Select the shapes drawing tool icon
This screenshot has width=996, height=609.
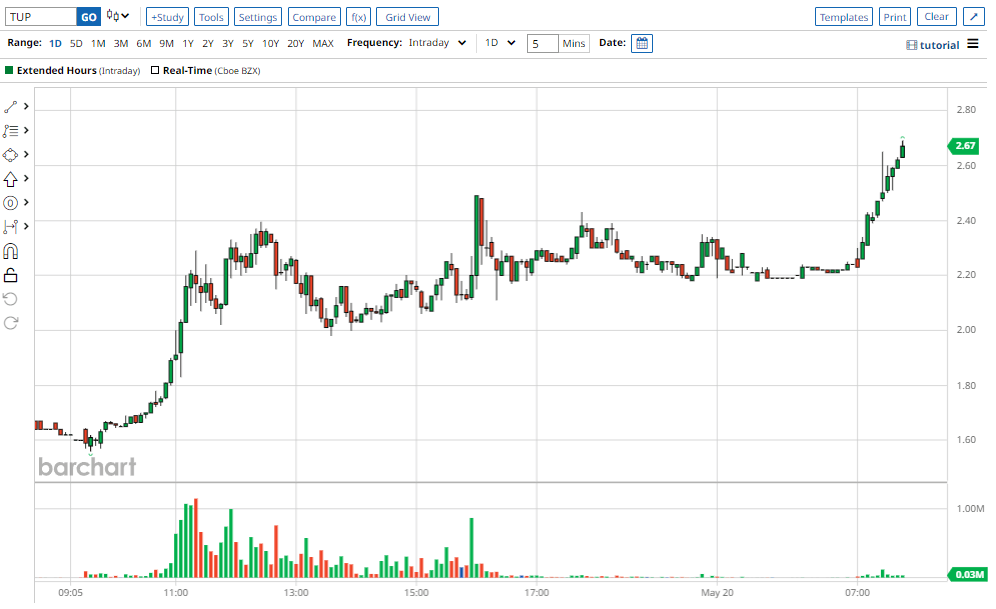click(x=10, y=155)
